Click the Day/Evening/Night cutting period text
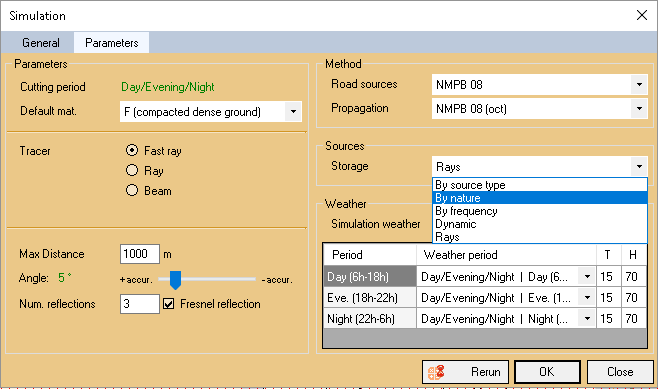The image size is (658, 389). (x=167, y=87)
